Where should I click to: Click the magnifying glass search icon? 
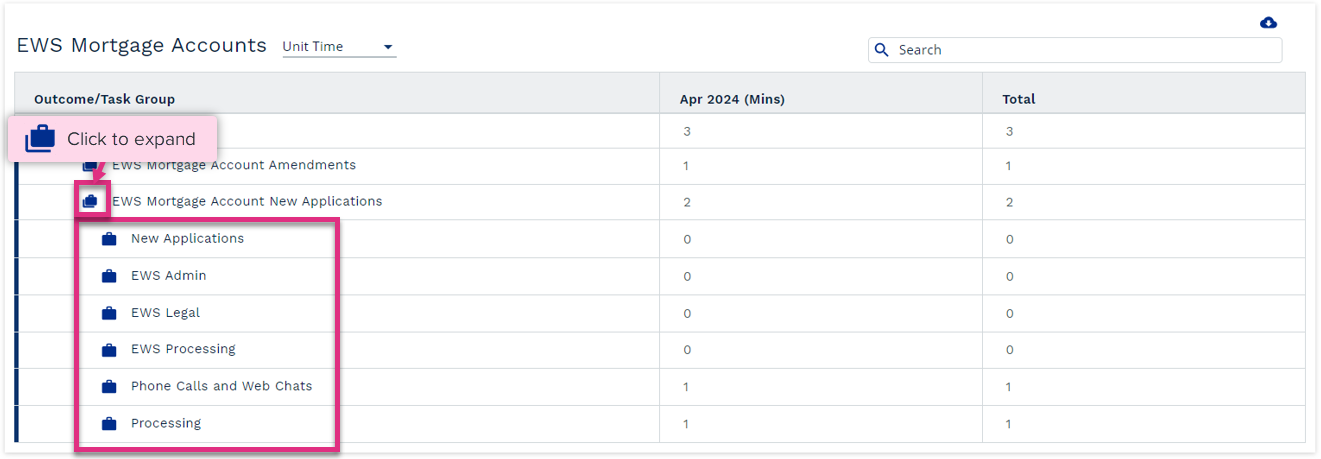pyautogui.click(x=882, y=50)
